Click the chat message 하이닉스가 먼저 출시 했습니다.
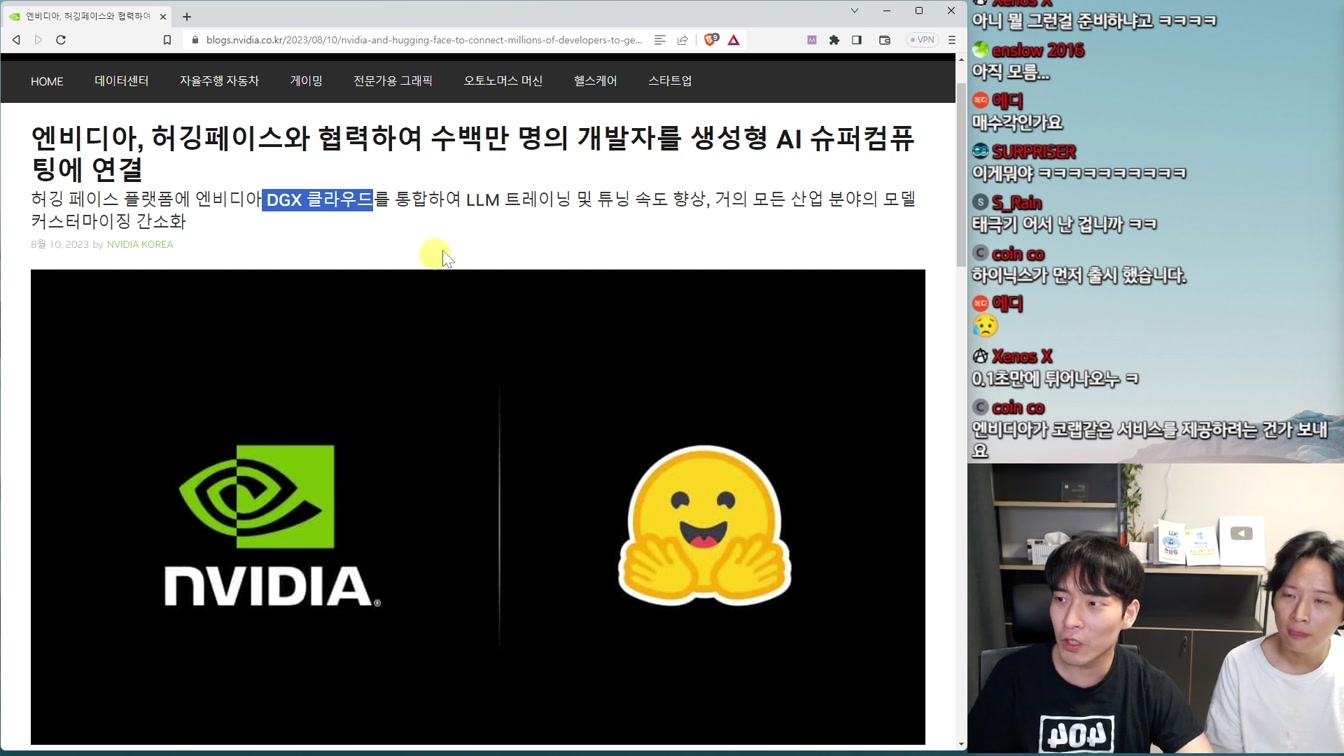 click(1079, 275)
